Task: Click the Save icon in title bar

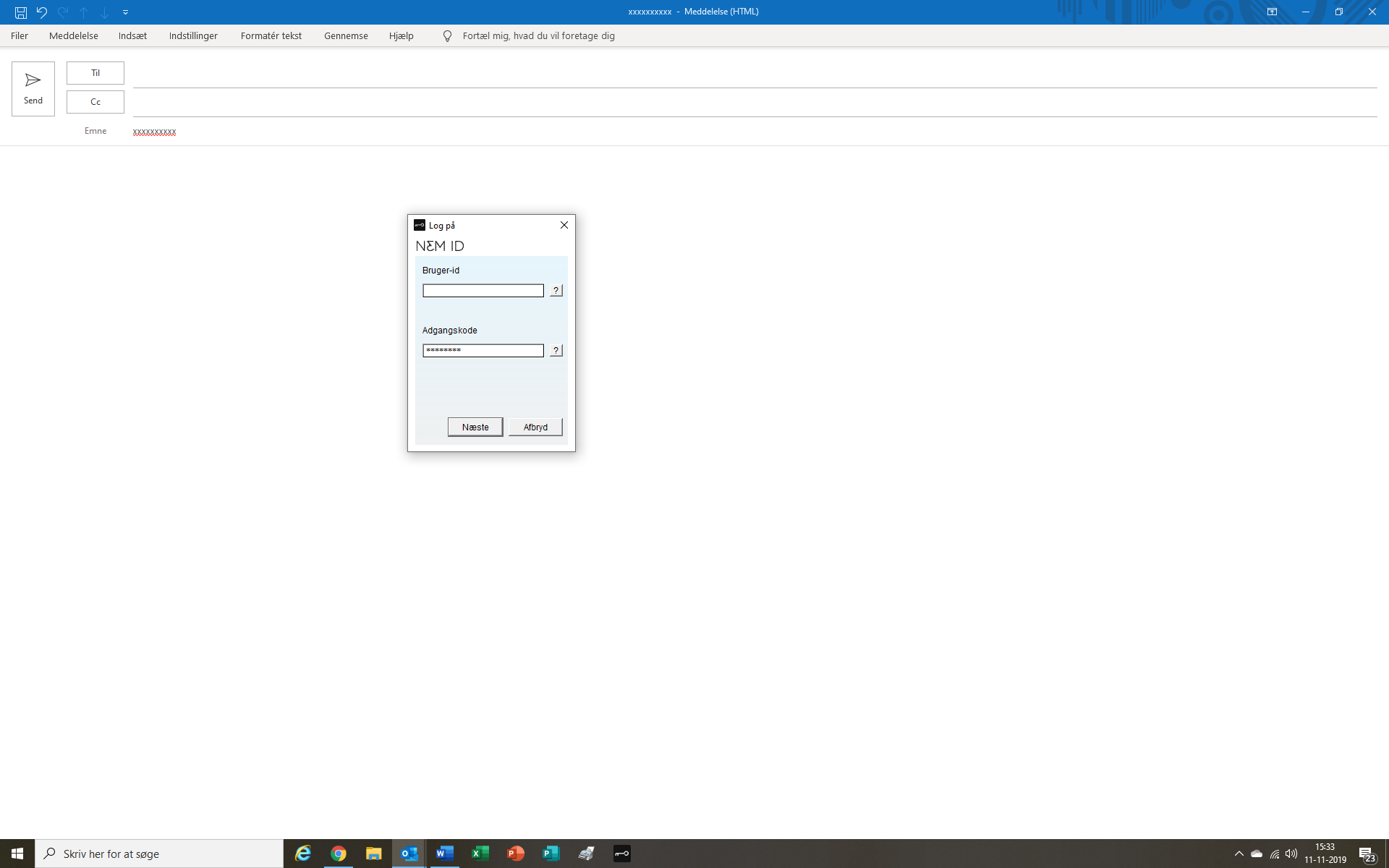Action: tap(21, 12)
